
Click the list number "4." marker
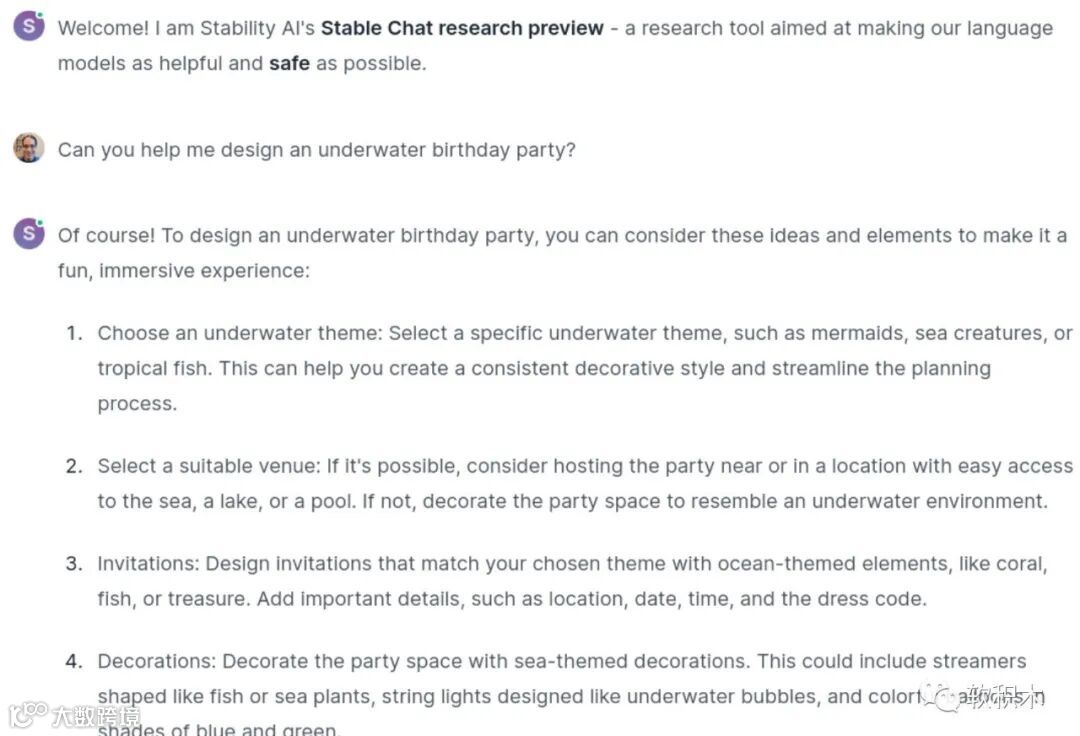point(75,661)
